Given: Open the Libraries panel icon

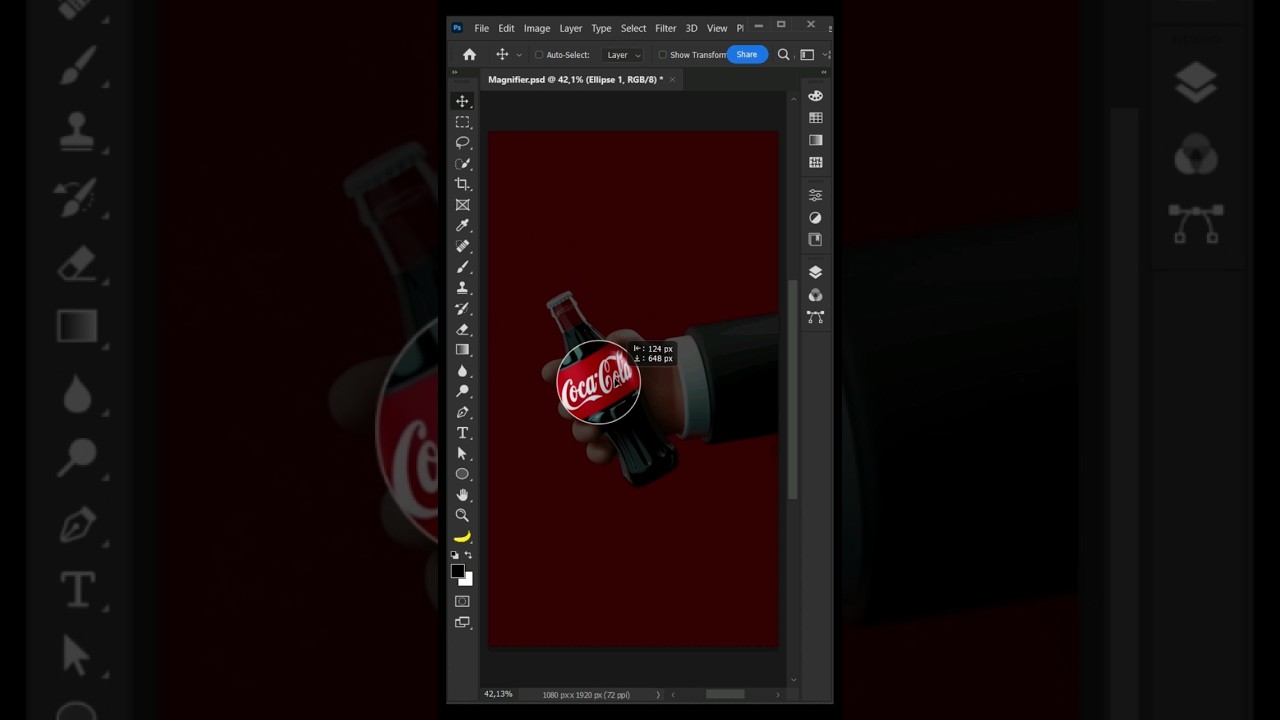Looking at the screenshot, I should pos(815,240).
